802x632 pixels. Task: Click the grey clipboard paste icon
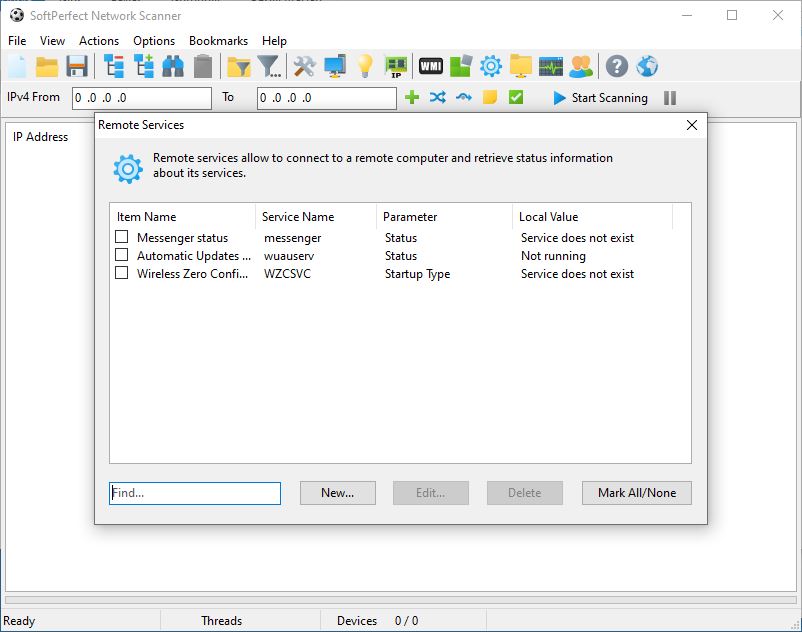click(x=203, y=66)
